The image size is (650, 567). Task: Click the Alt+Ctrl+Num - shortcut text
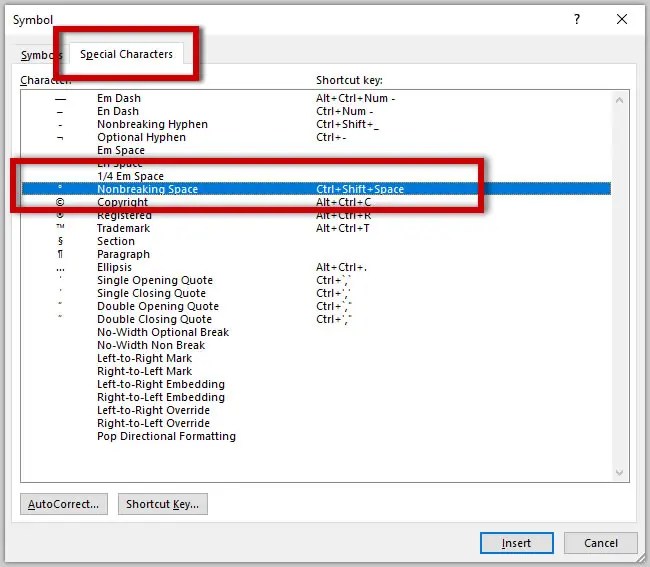pyautogui.click(x=355, y=98)
